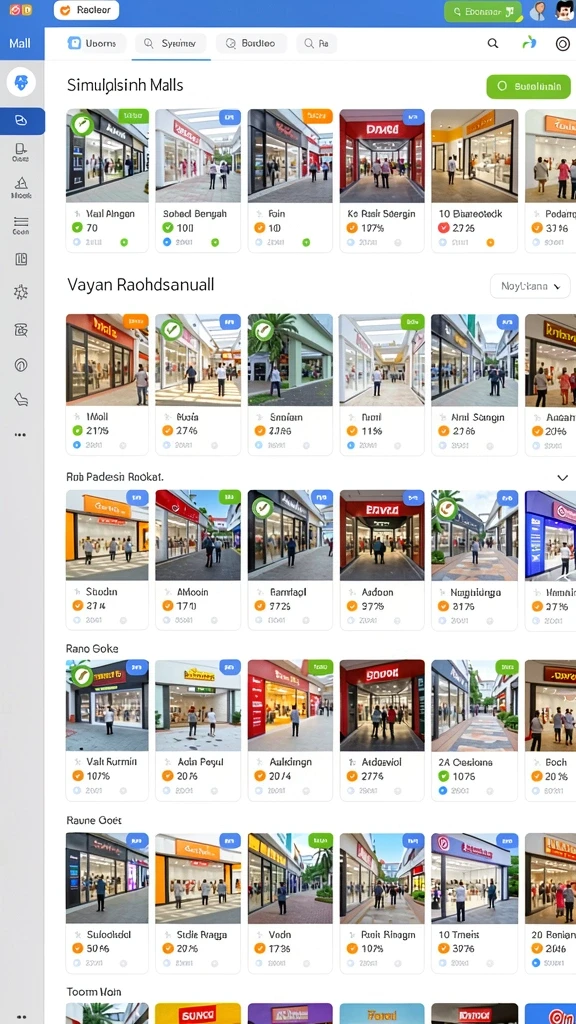
Task: Click the green-blue arrow icon beside search
Action: (529, 43)
